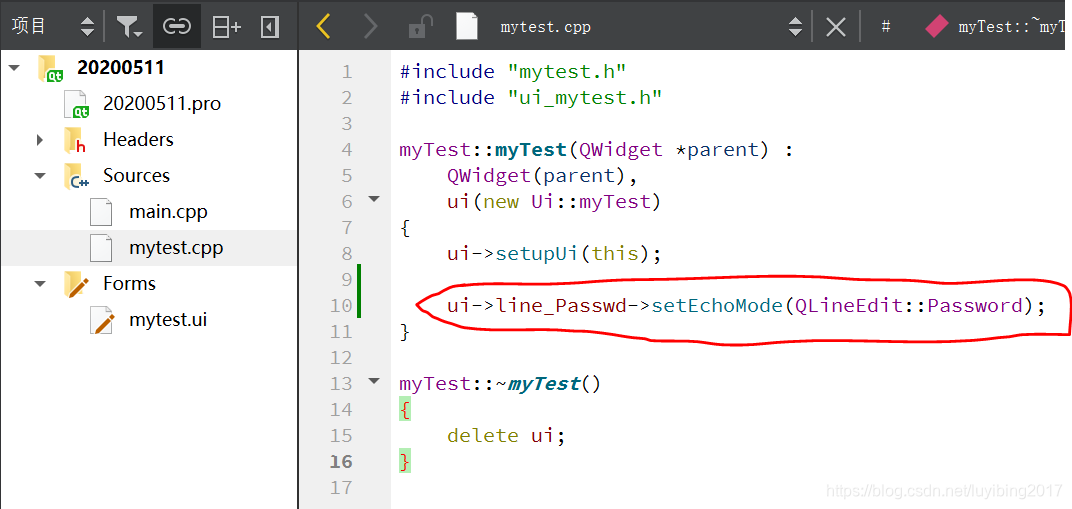
Task: Select the Forms tree item
Action: pos(129,284)
